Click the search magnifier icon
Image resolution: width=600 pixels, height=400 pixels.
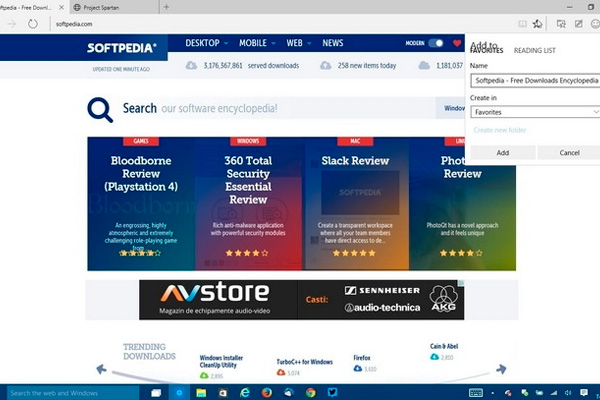click(100, 109)
